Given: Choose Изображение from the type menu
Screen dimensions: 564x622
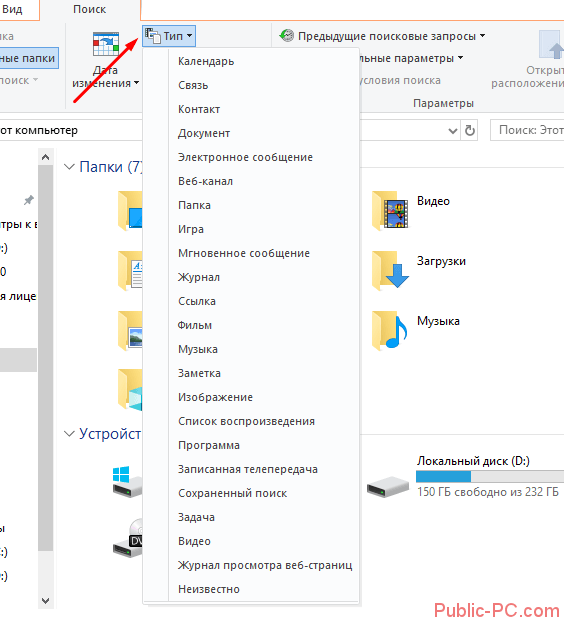Looking at the screenshot, I should pyautogui.click(x=215, y=397).
